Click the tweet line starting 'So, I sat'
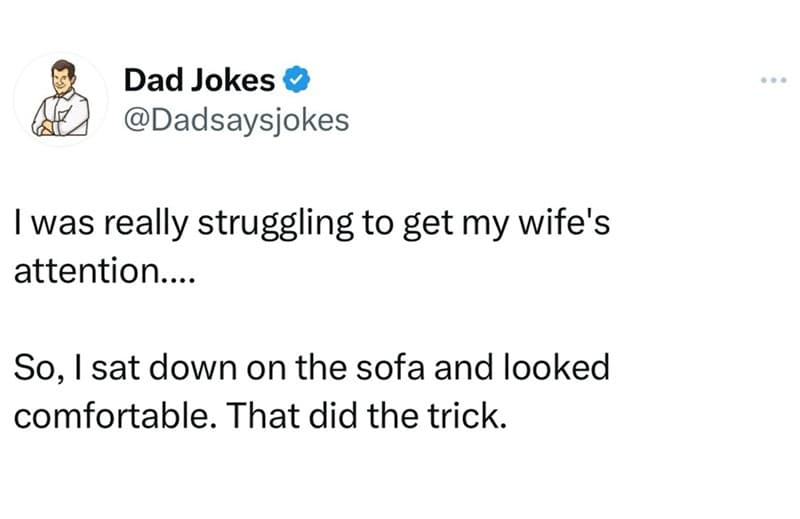The height and width of the screenshot is (519, 800). pos(312,367)
